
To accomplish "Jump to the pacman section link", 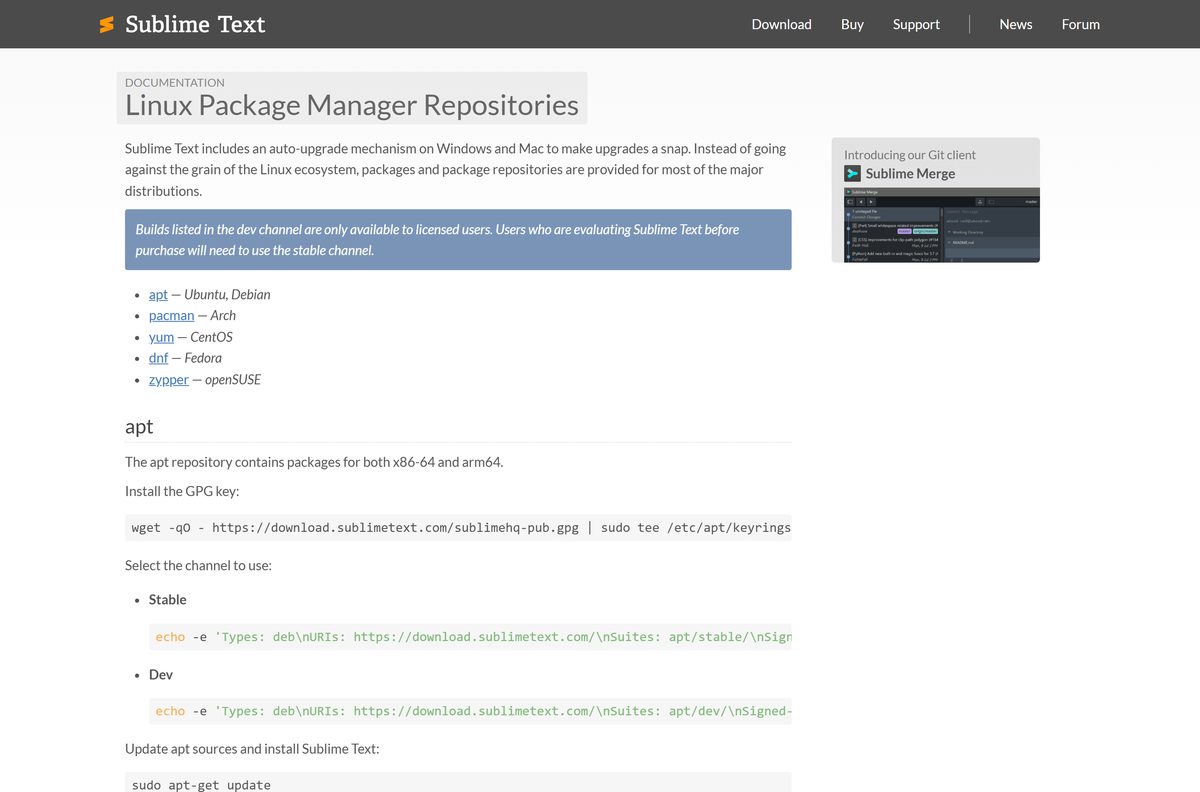I will (171, 315).
